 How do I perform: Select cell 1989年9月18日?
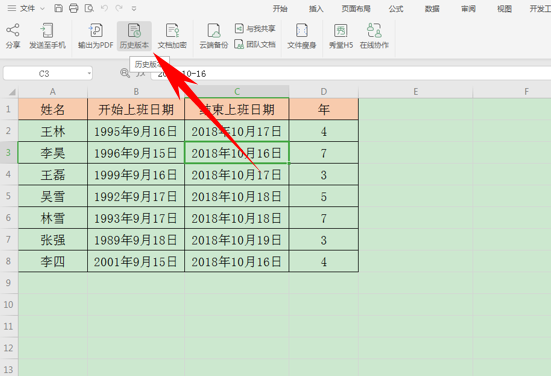tap(136, 240)
